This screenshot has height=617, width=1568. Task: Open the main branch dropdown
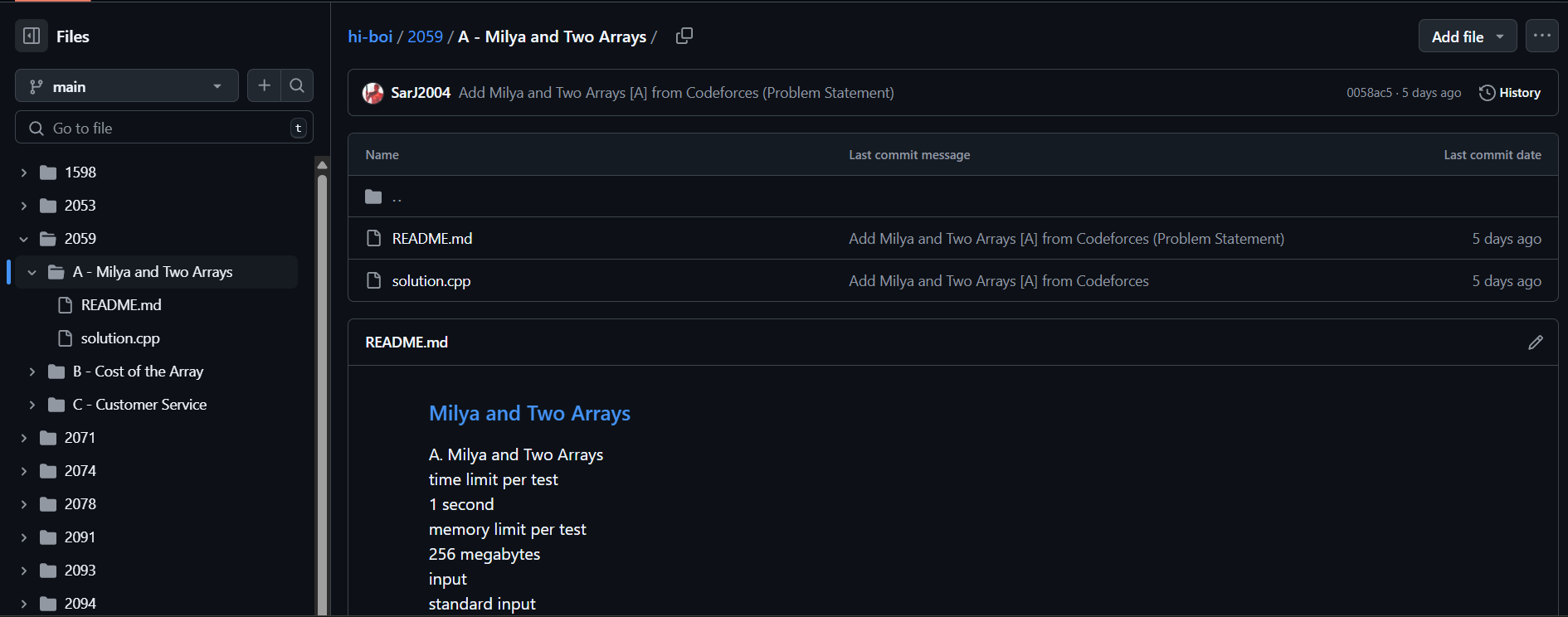point(126,86)
